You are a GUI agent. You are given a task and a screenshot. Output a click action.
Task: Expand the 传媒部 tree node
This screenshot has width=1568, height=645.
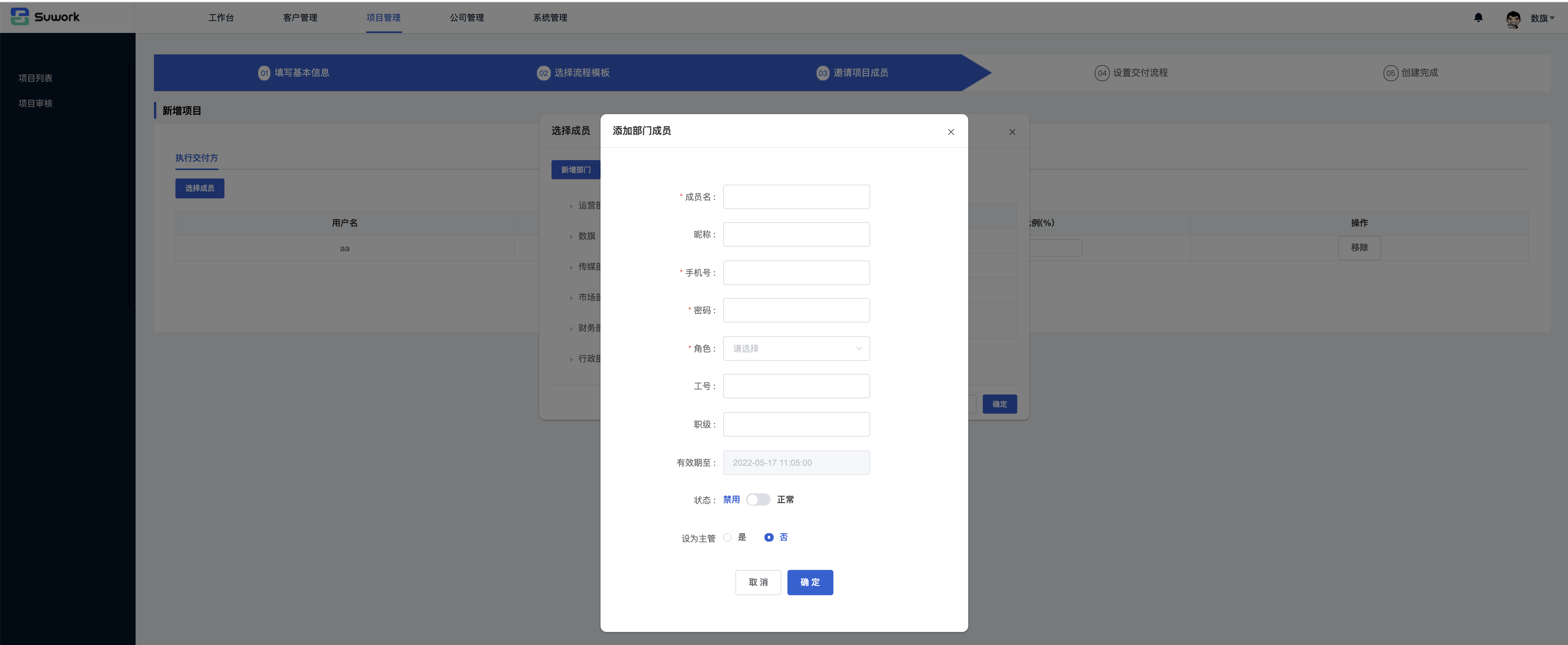coord(571,267)
